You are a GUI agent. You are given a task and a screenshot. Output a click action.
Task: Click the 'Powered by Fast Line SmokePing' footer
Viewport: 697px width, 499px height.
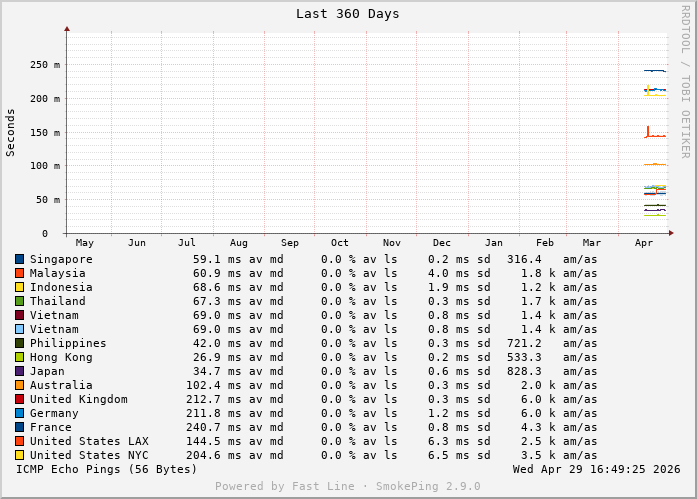(347, 487)
